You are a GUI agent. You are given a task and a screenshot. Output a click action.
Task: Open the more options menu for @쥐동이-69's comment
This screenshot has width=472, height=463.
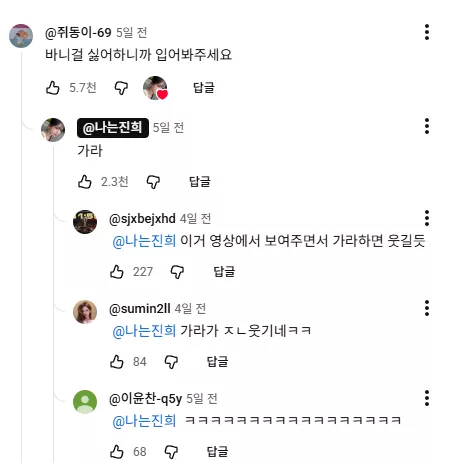tap(427, 32)
